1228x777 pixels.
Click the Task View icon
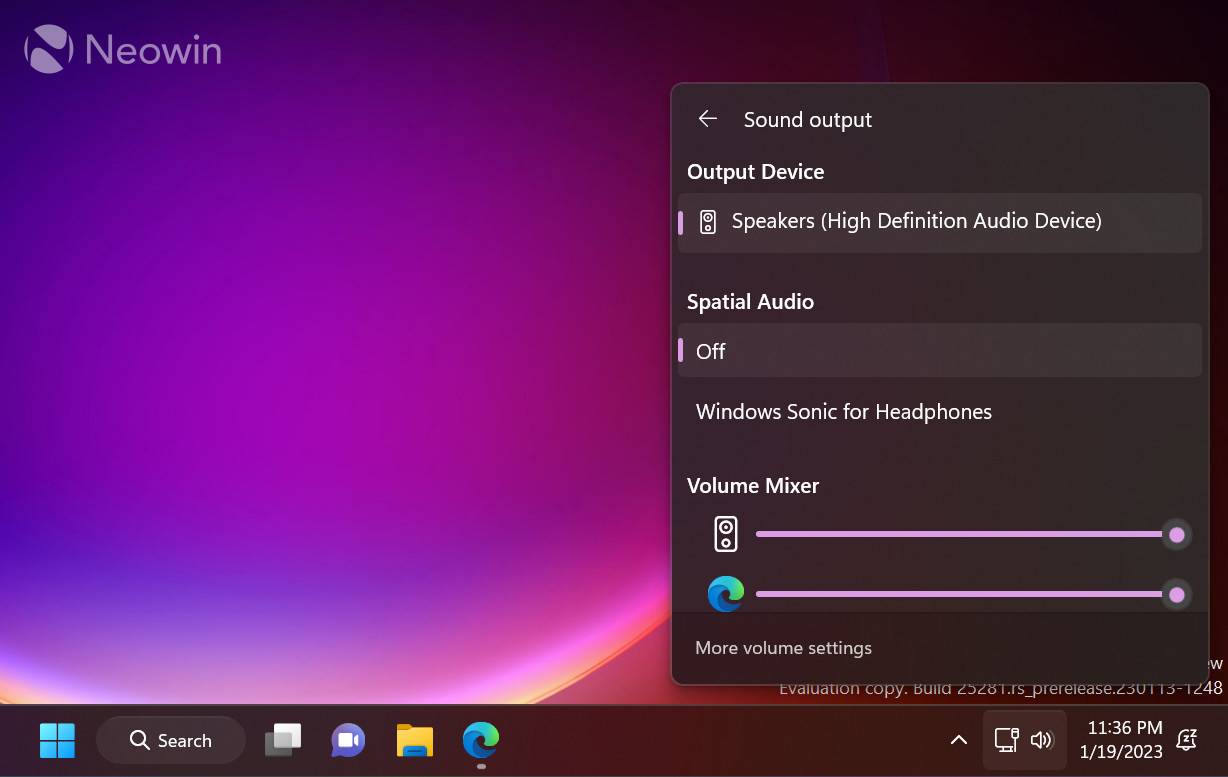pos(282,740)
